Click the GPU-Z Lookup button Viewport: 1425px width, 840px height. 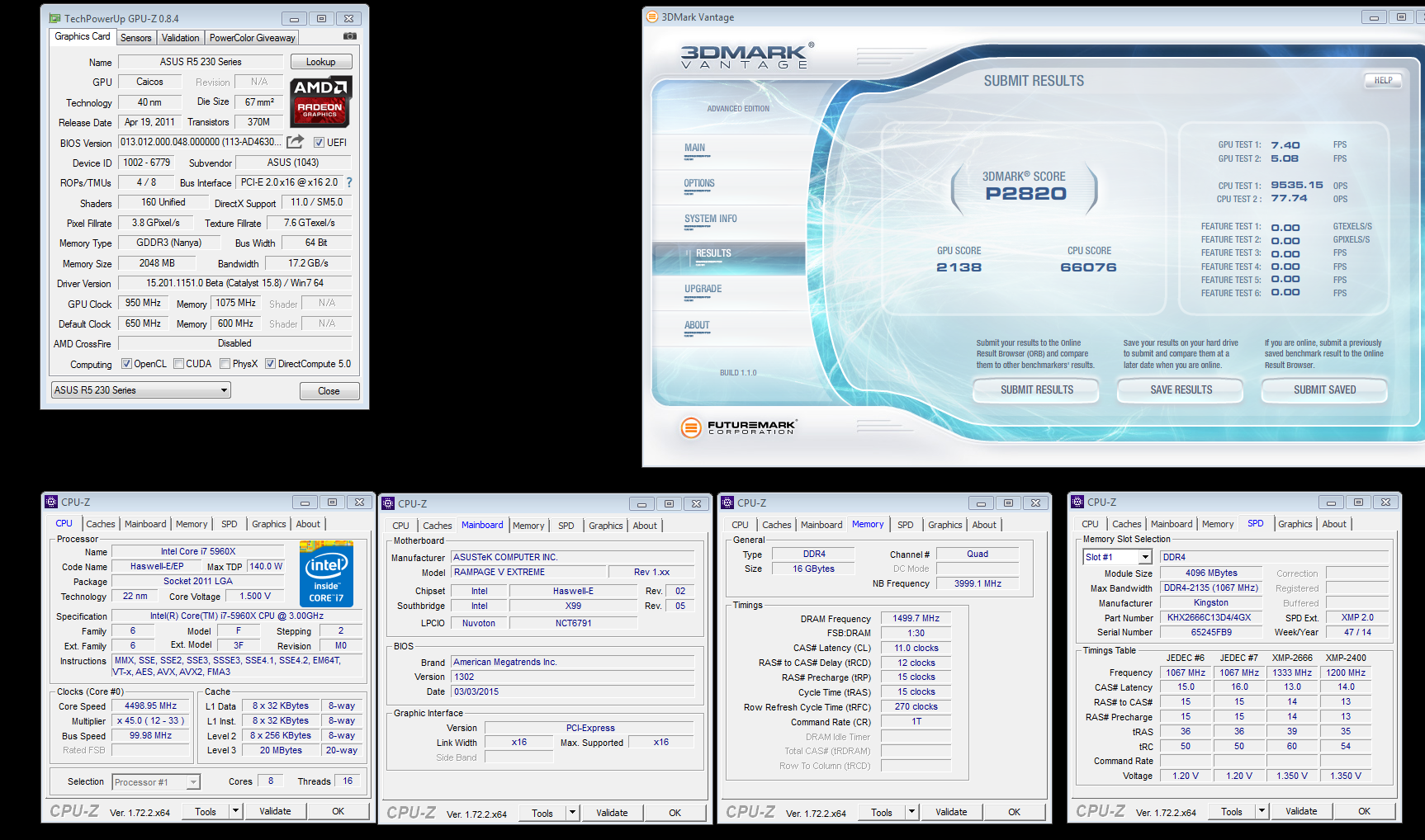click(x=321, y=62)
